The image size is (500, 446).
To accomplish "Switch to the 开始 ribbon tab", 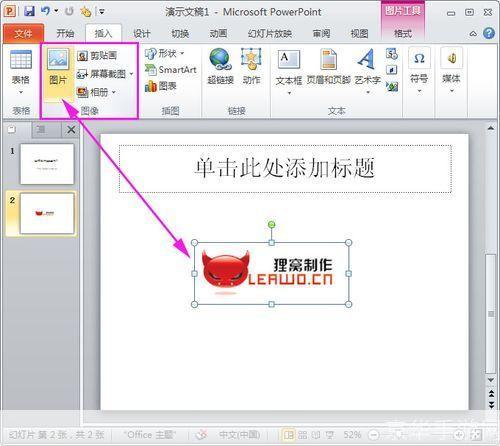I will [x=65, y=33].
